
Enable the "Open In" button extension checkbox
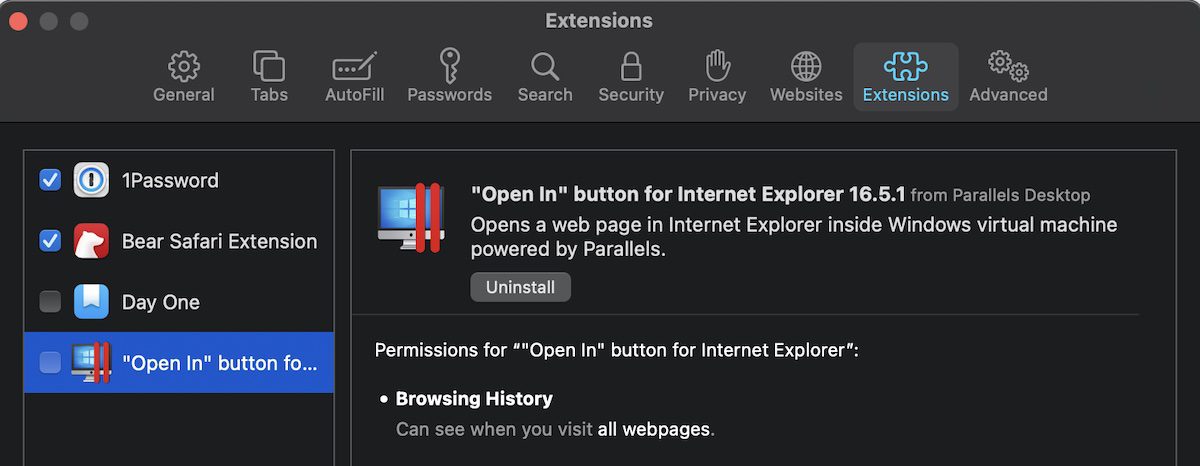click(50, 363)
